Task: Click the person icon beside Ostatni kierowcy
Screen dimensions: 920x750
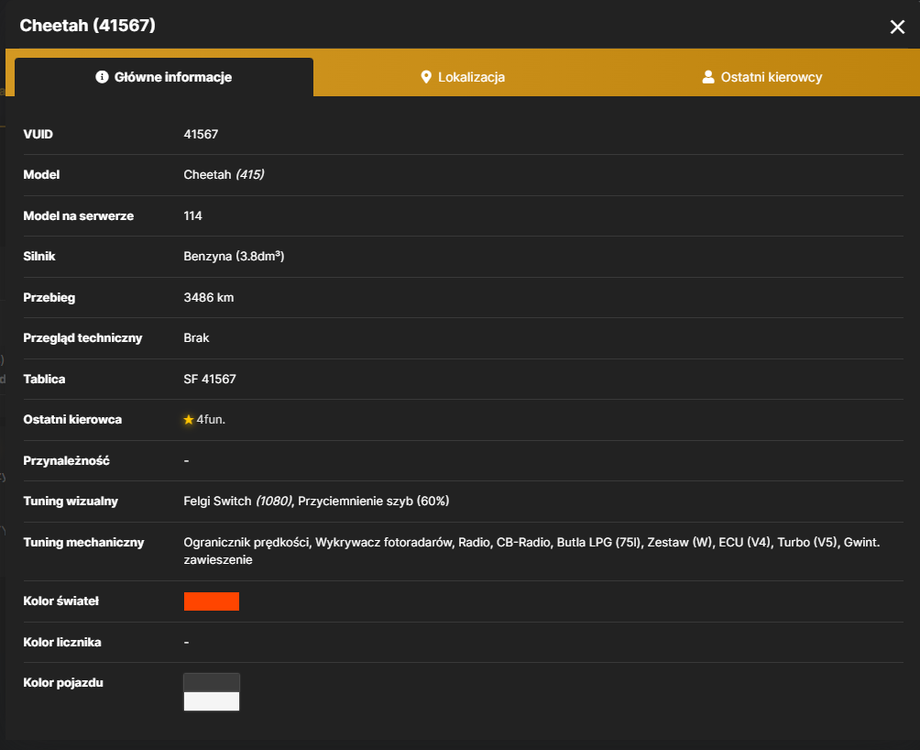Action: [708, 77]
